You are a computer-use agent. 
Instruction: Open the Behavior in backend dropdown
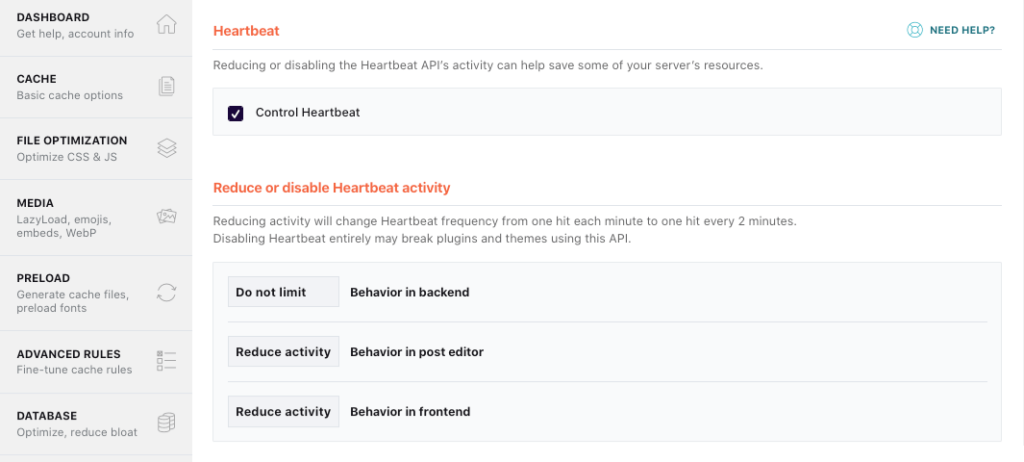[283, 292]
